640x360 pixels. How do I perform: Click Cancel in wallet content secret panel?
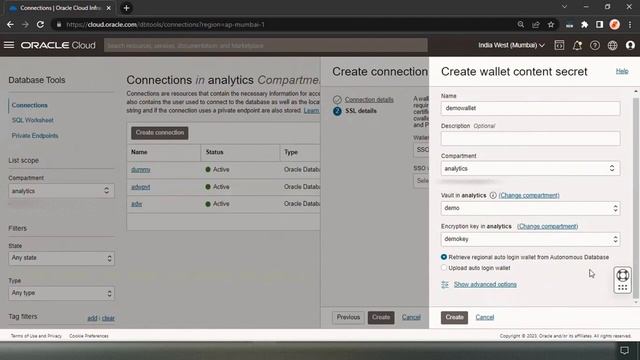tap(484, 317)
